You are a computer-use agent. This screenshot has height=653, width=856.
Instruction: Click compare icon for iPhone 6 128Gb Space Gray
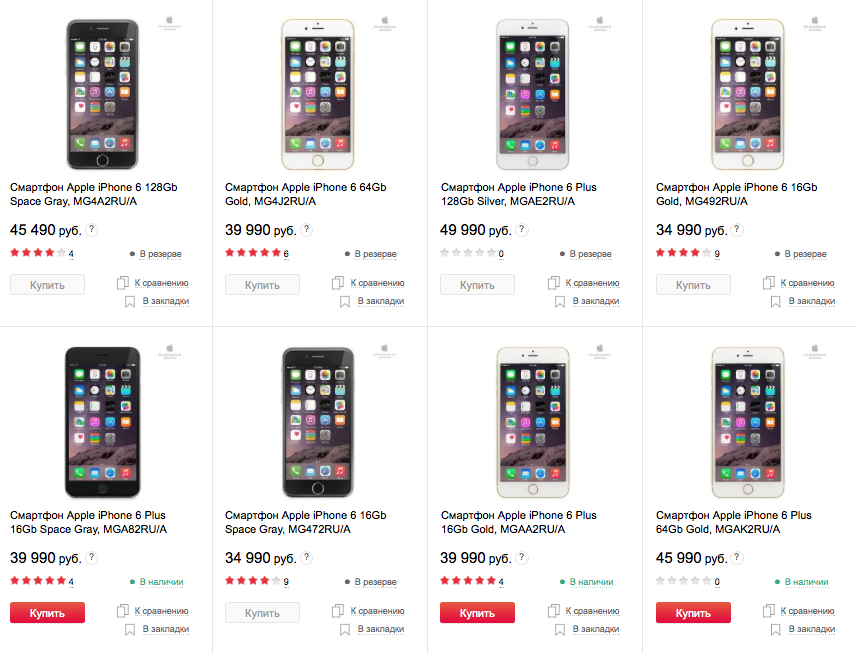tap(123, 283)
